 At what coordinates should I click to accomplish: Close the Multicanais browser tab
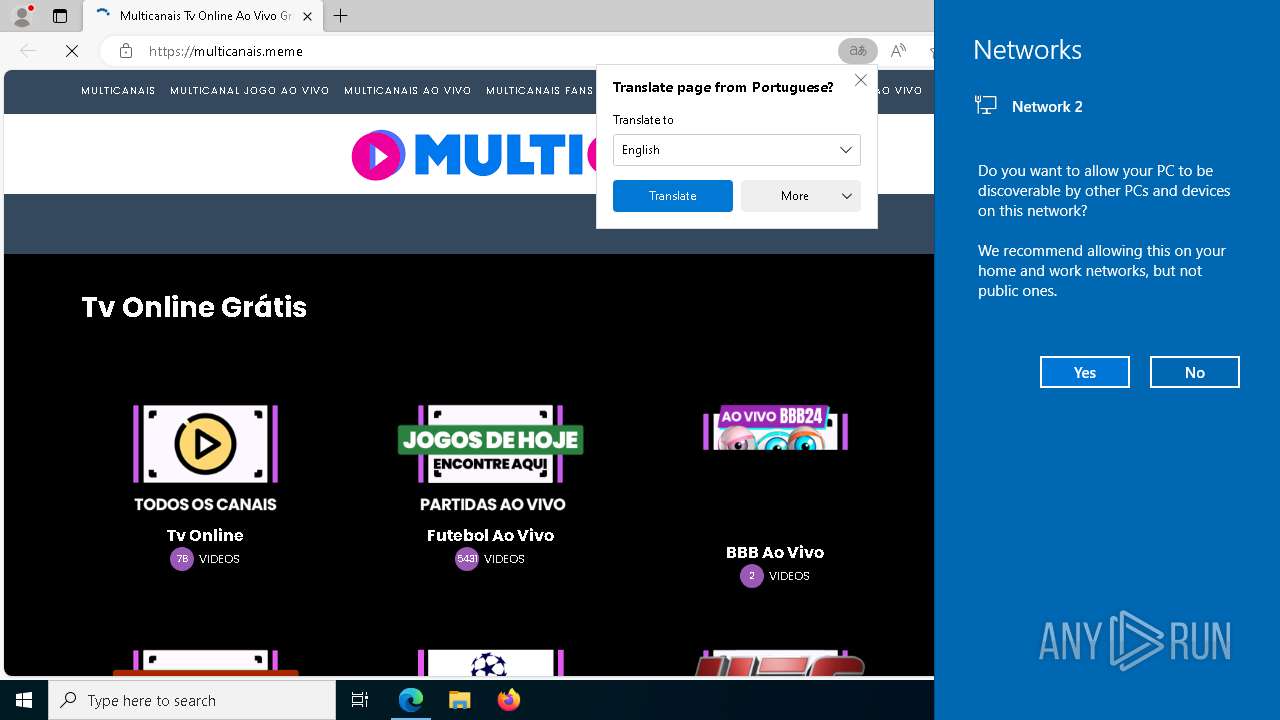307,16
